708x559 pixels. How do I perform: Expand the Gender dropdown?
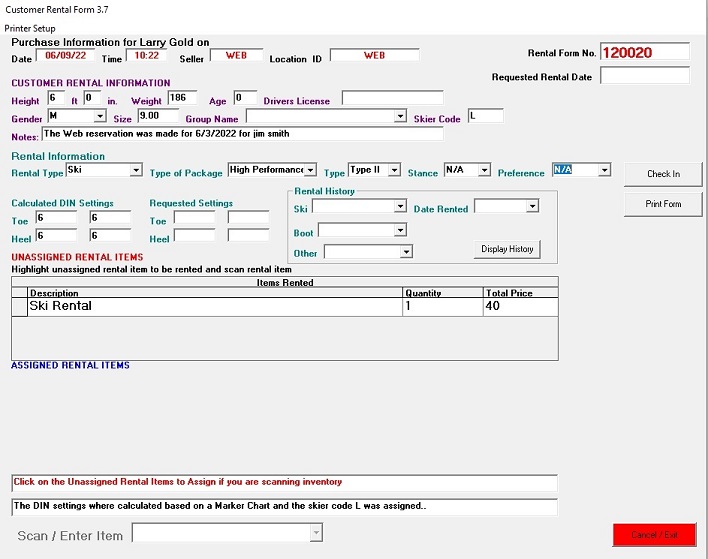(x=99, y=117)
